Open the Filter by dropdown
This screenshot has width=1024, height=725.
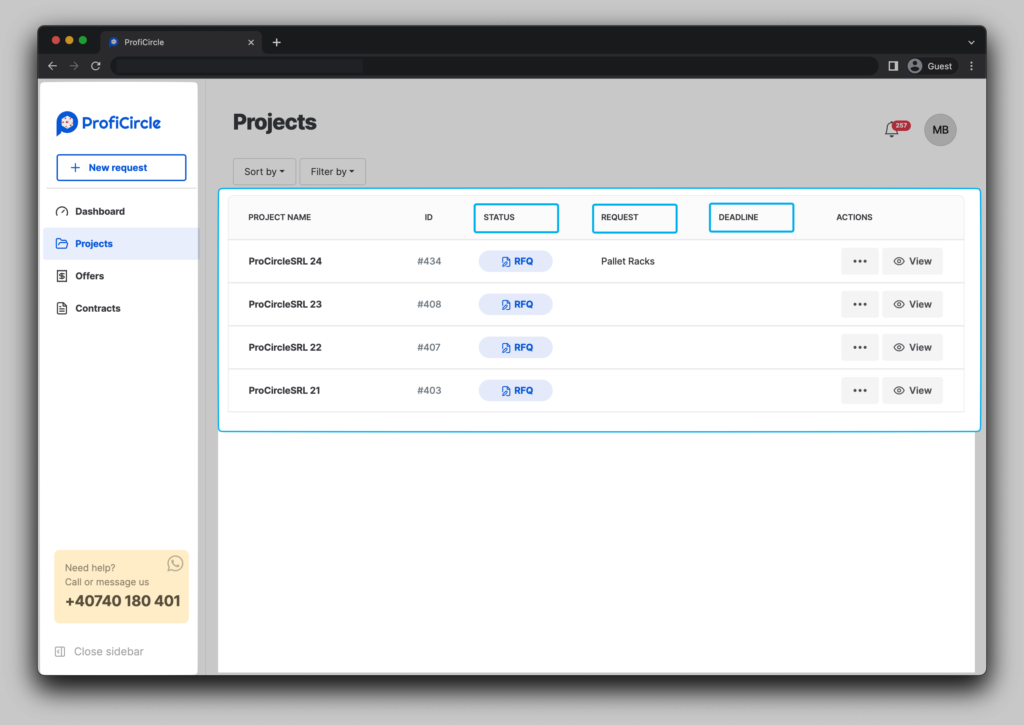(332, 172)
